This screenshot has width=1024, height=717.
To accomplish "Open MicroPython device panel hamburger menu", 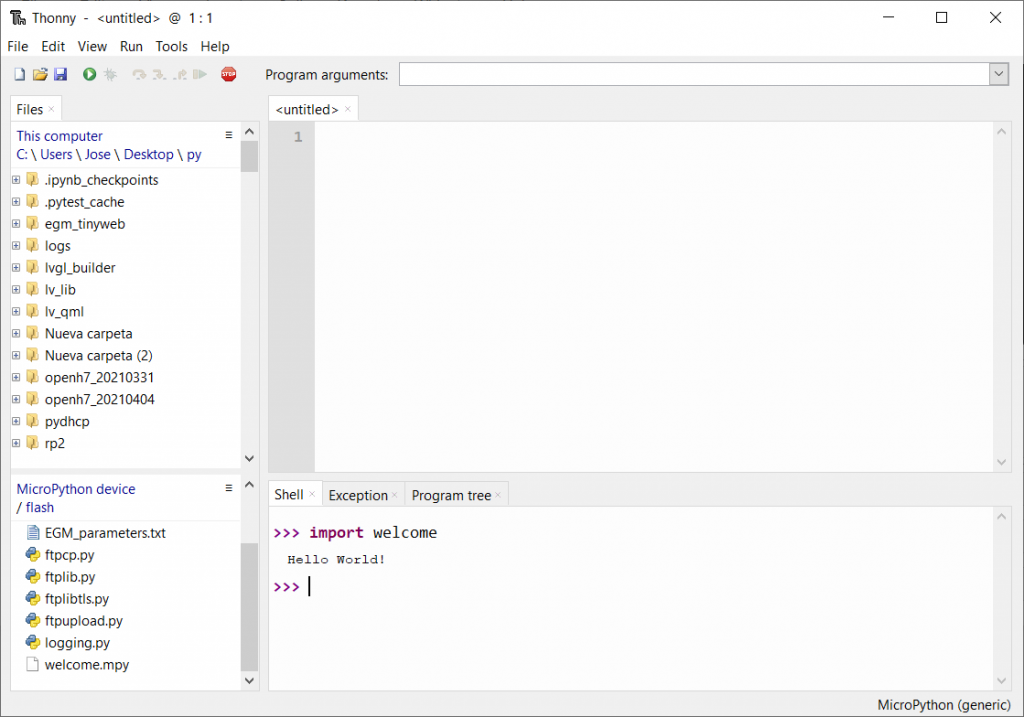I will [x=228, y=488].
